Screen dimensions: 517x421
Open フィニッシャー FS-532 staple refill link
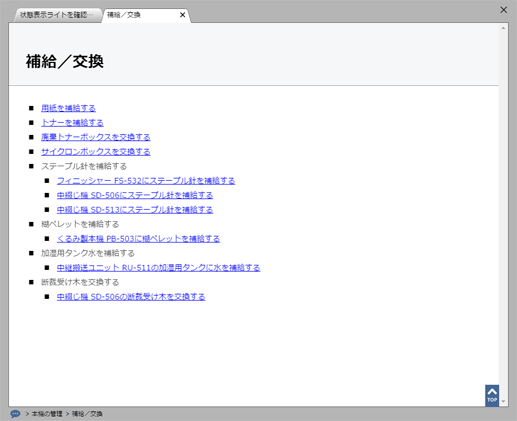tap(146, 181)
